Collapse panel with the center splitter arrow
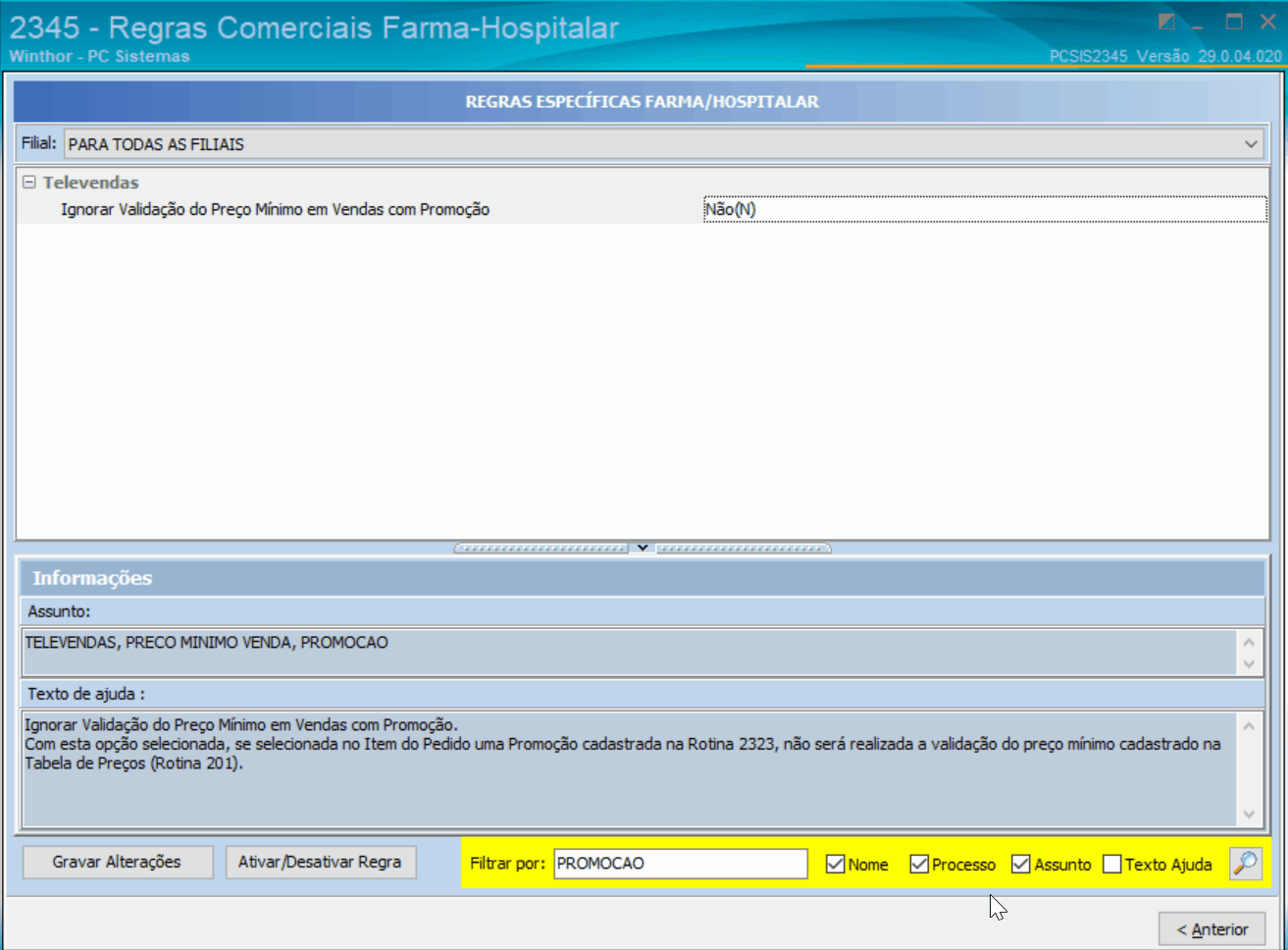Screen dimensions: 1288x950 643,548
